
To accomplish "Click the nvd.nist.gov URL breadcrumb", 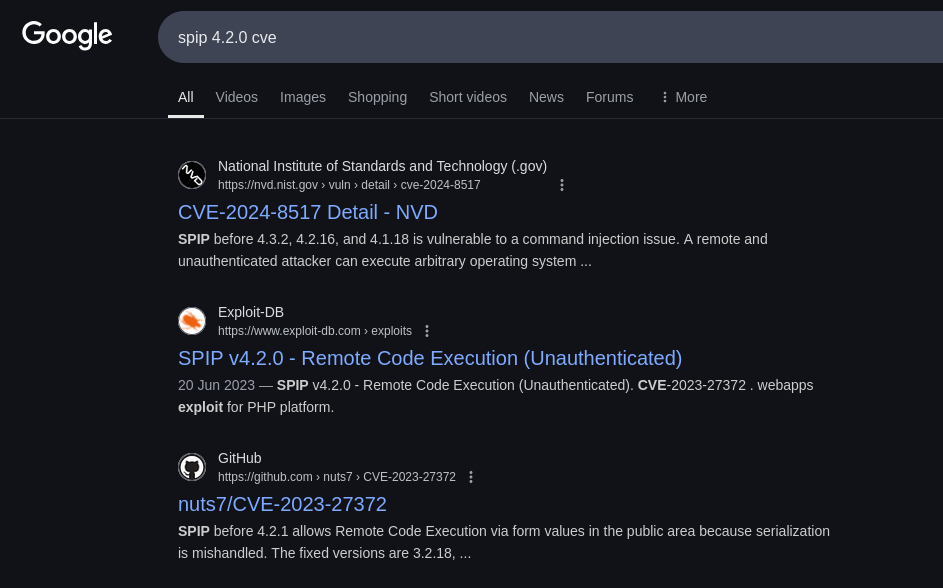I will click(349, 185).
